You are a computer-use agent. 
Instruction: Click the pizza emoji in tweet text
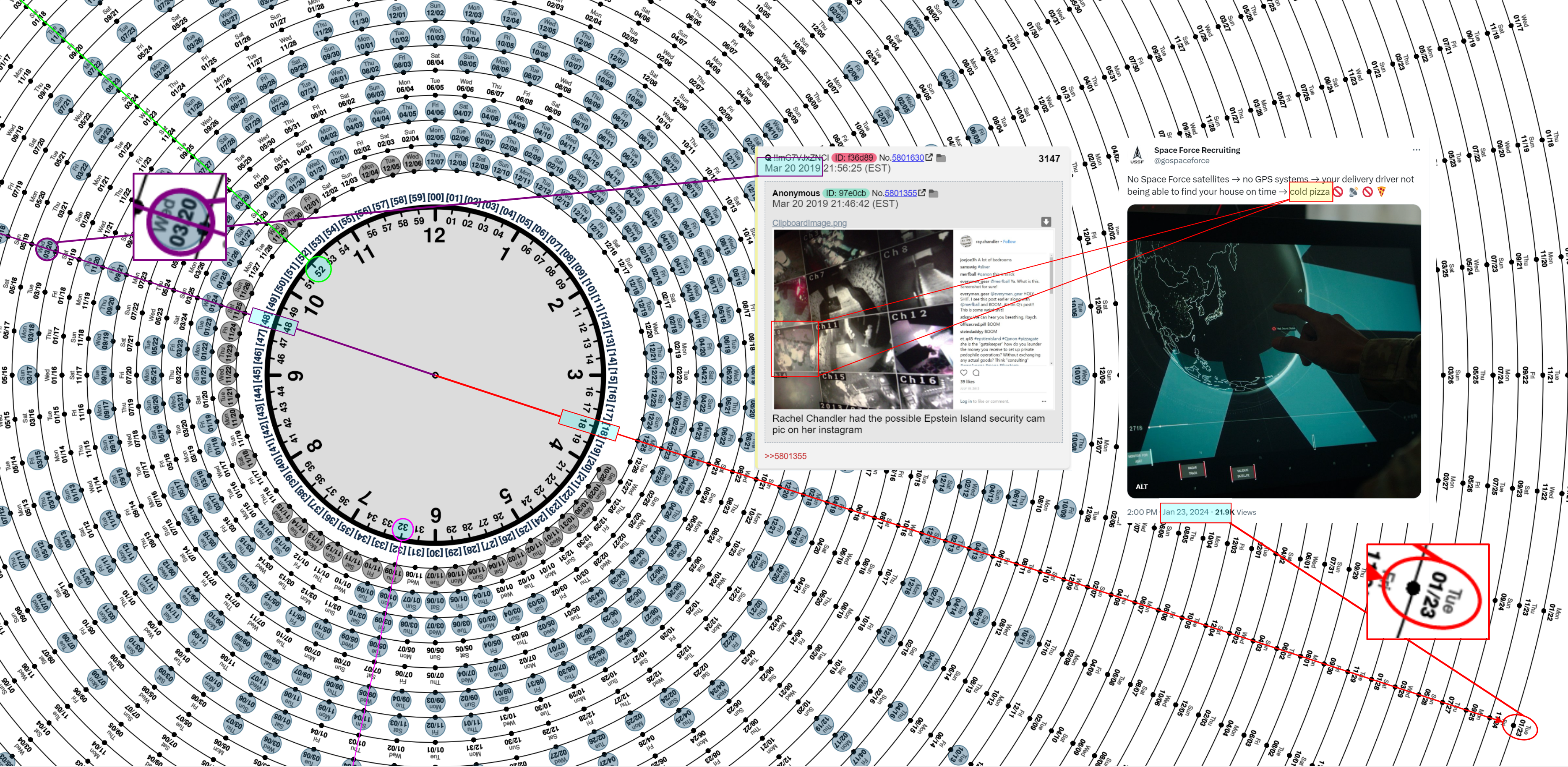click(1381, 192)
